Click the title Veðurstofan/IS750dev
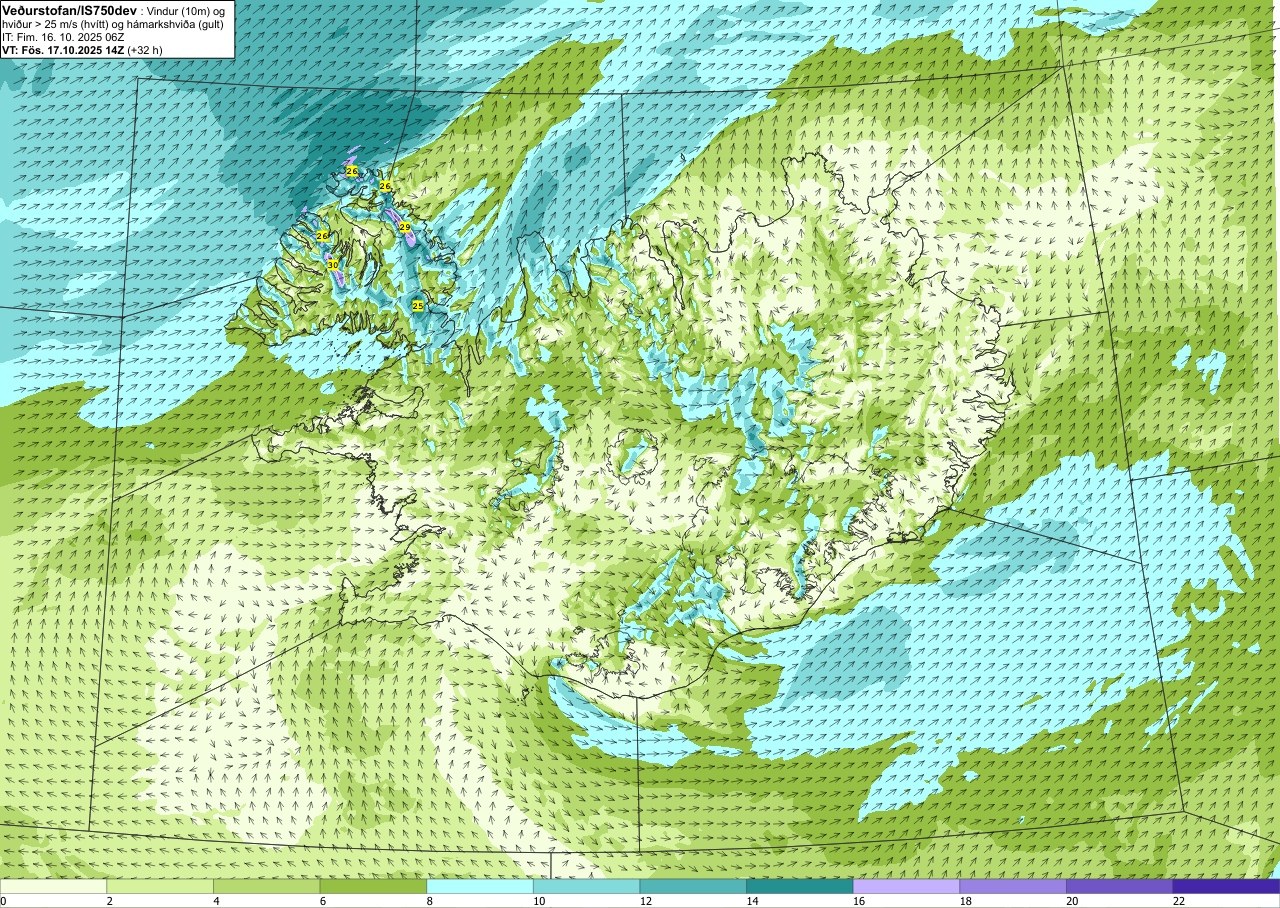The image size is (1280, 908). point(69,9)
